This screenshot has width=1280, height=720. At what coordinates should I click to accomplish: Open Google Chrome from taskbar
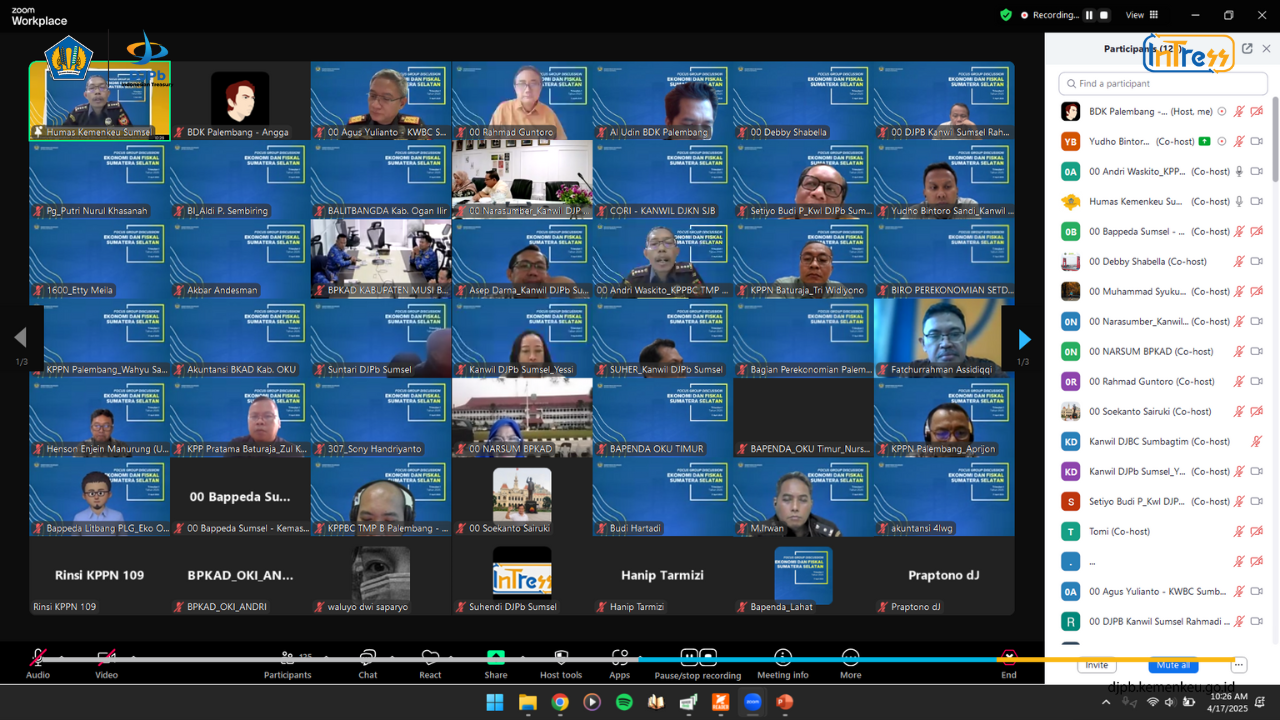pos(560,702)
